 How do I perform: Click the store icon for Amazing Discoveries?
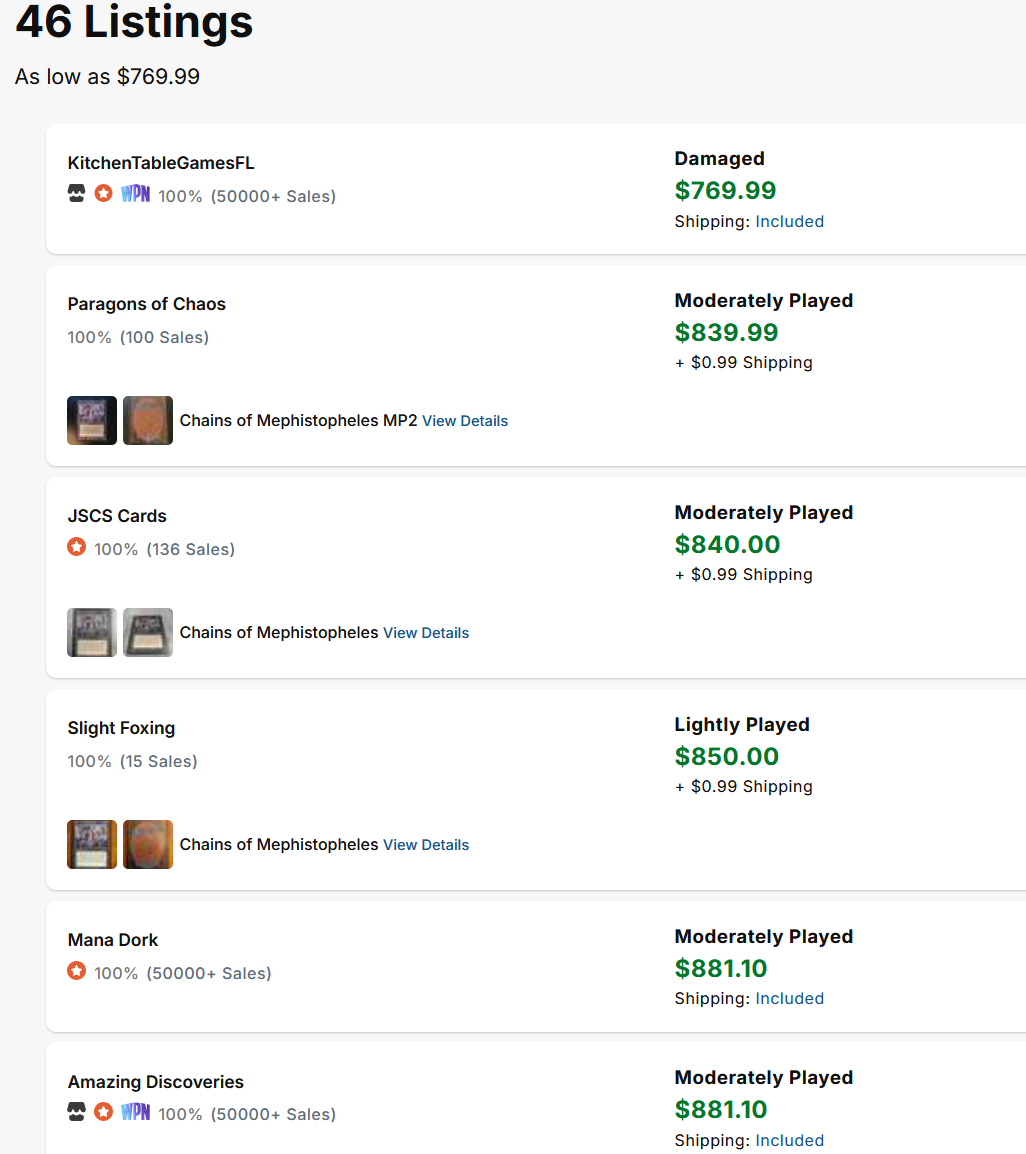tap(77, 1112)
